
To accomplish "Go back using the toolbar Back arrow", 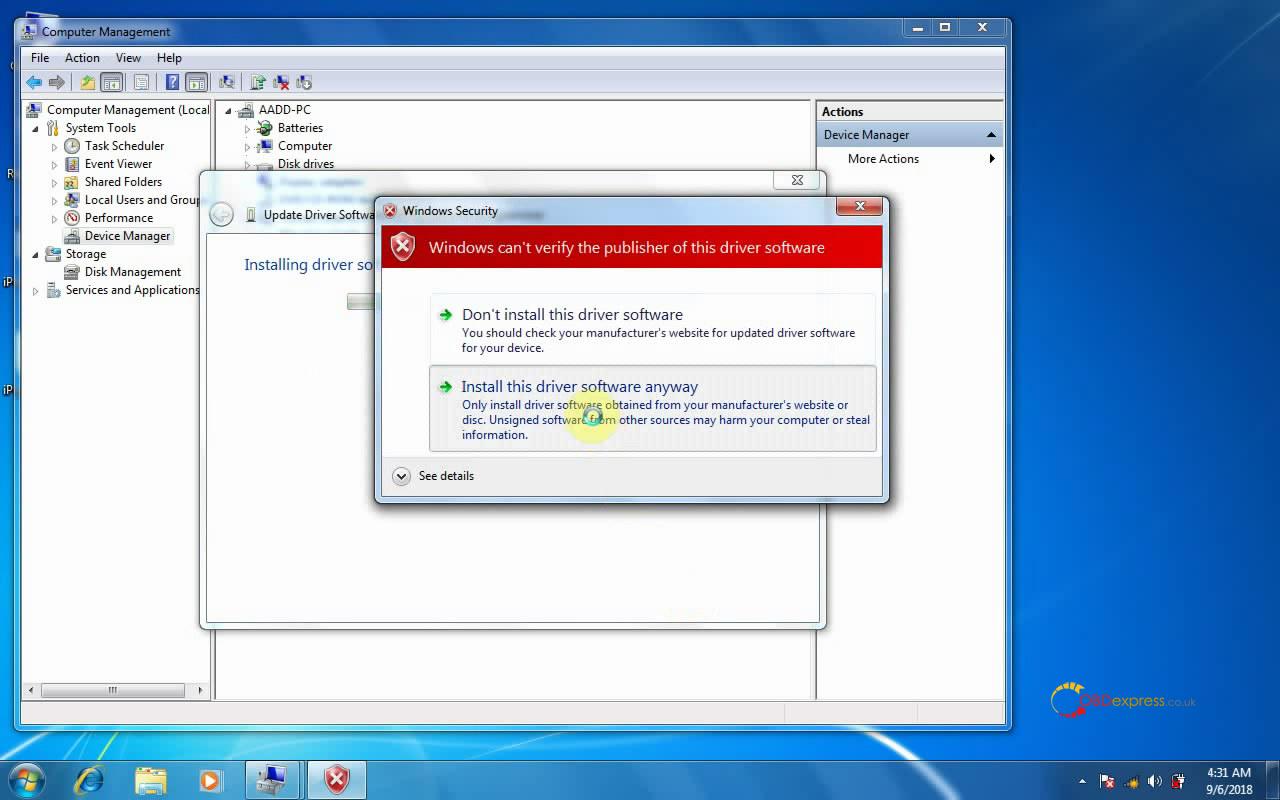I will point(34,83).
